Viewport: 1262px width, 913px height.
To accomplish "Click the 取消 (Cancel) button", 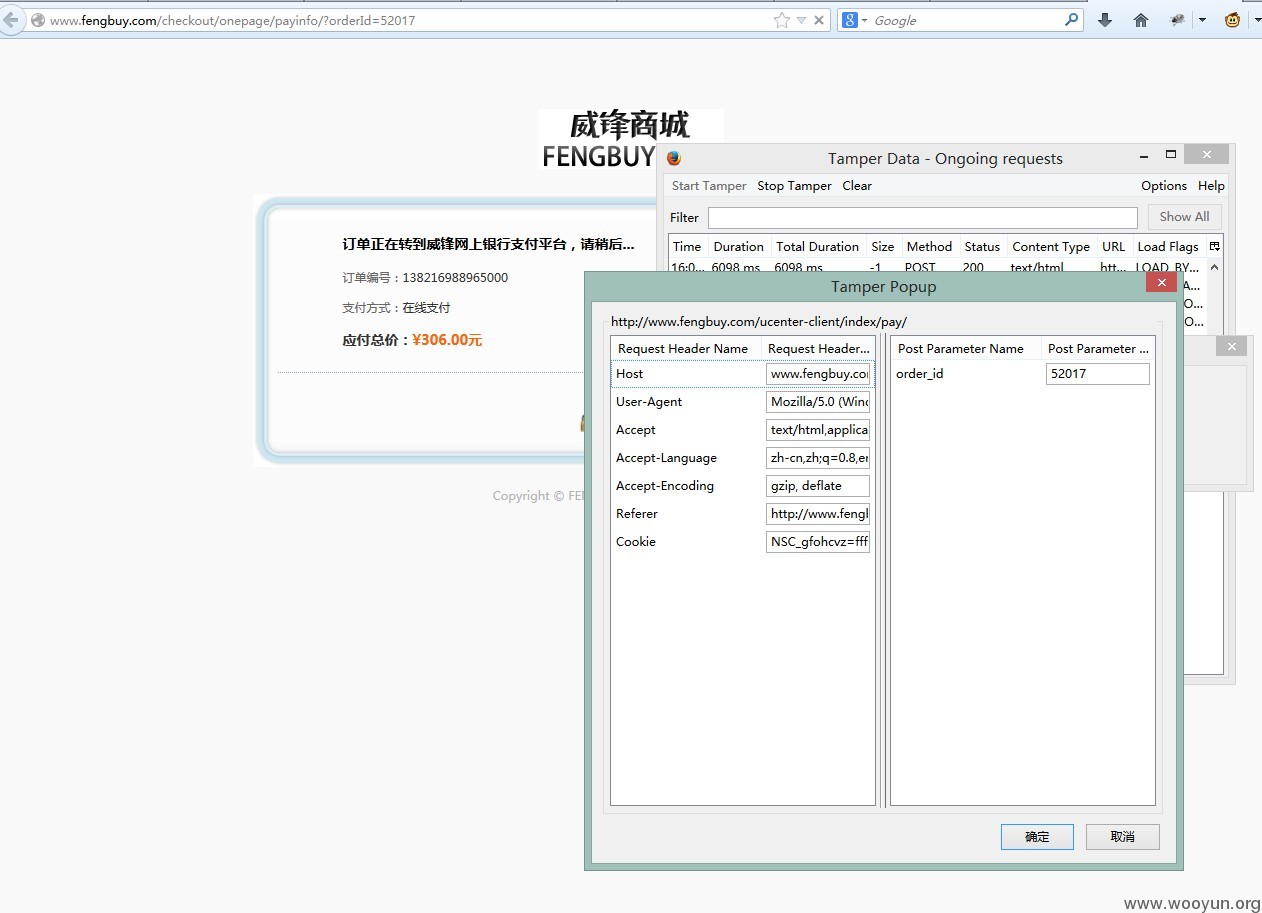I will [1122, 837].
